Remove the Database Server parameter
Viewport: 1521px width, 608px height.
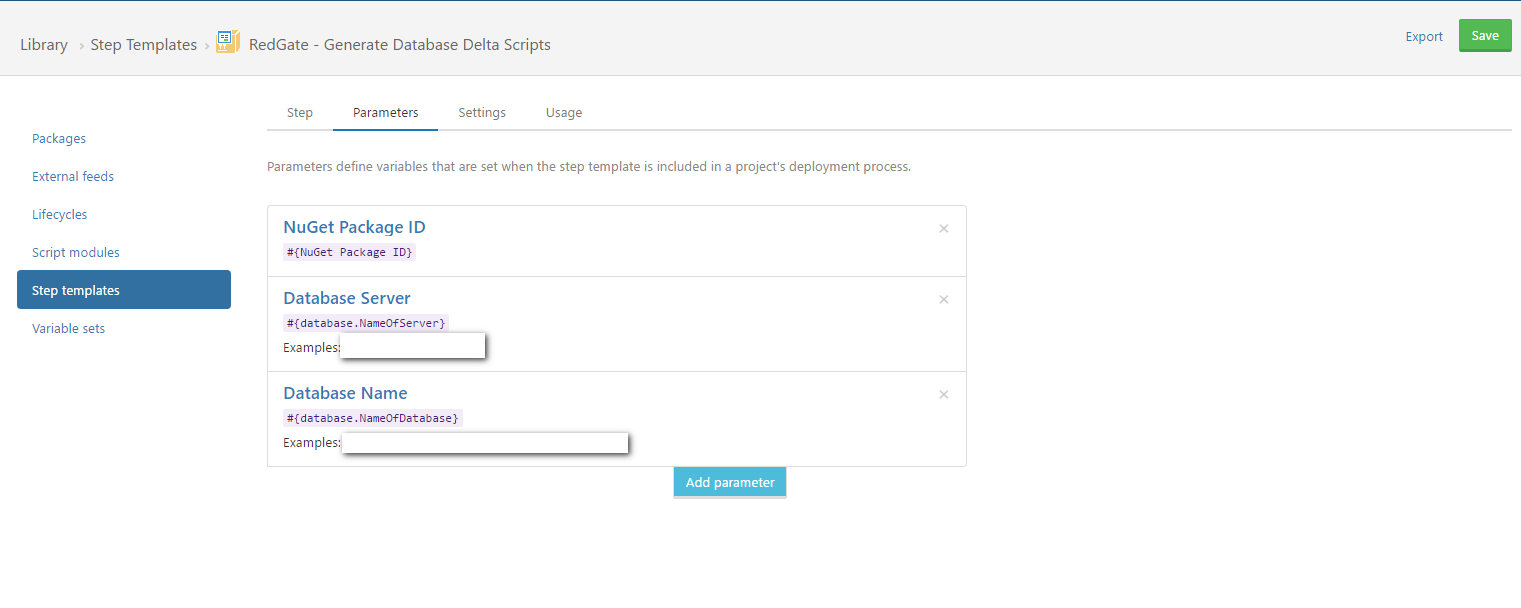click(x=943, y=300)
